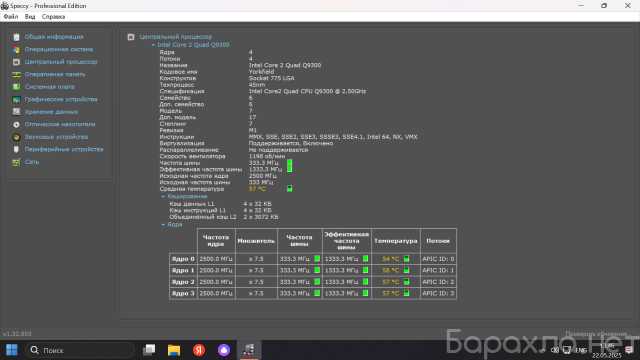Click the Центральный процессор sidebar link
The height and width of the screenshot is (360, 640).
[x=61, y=62]
